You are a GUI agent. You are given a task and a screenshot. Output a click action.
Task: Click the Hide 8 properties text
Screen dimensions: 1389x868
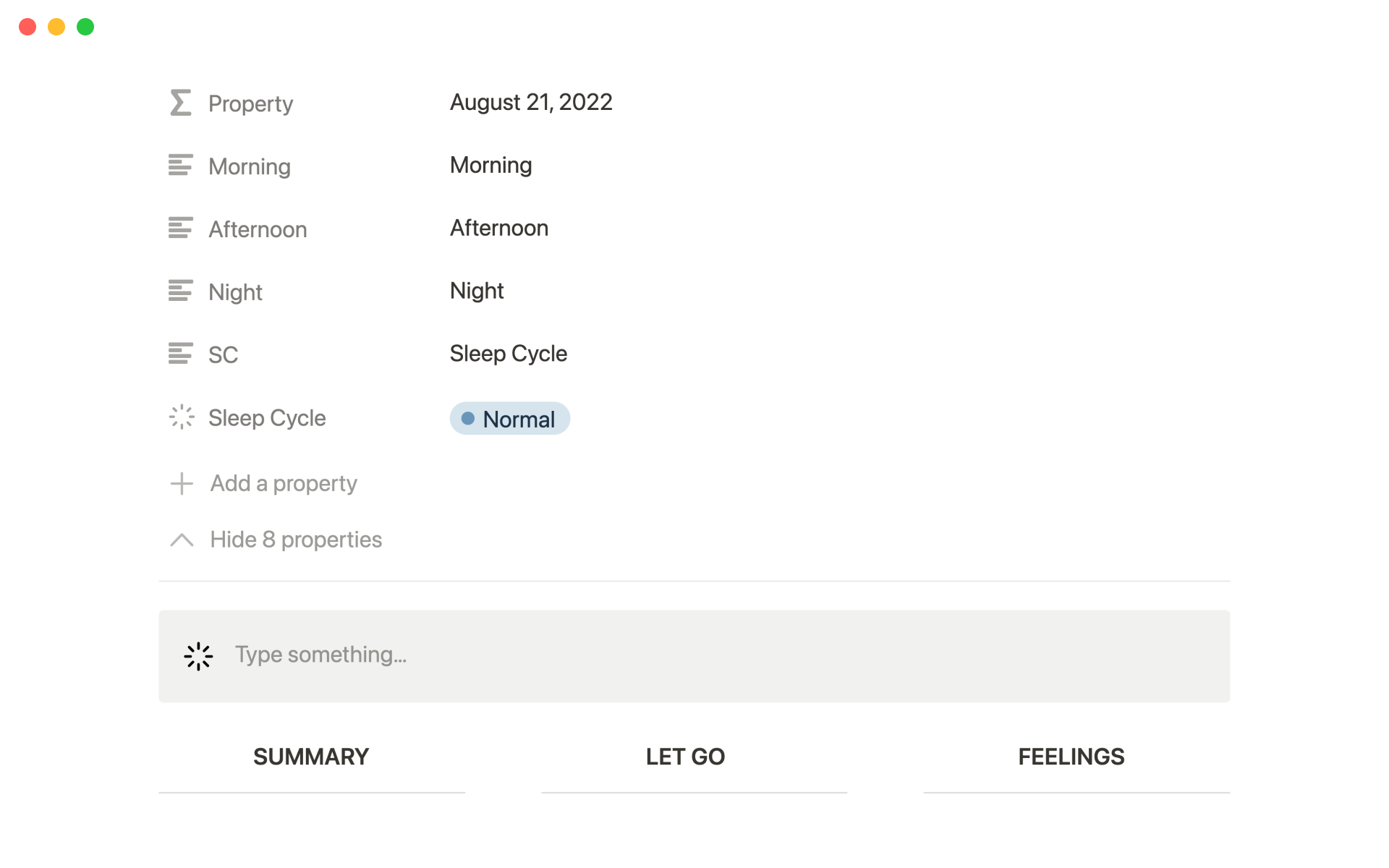(x=296, y=540)
